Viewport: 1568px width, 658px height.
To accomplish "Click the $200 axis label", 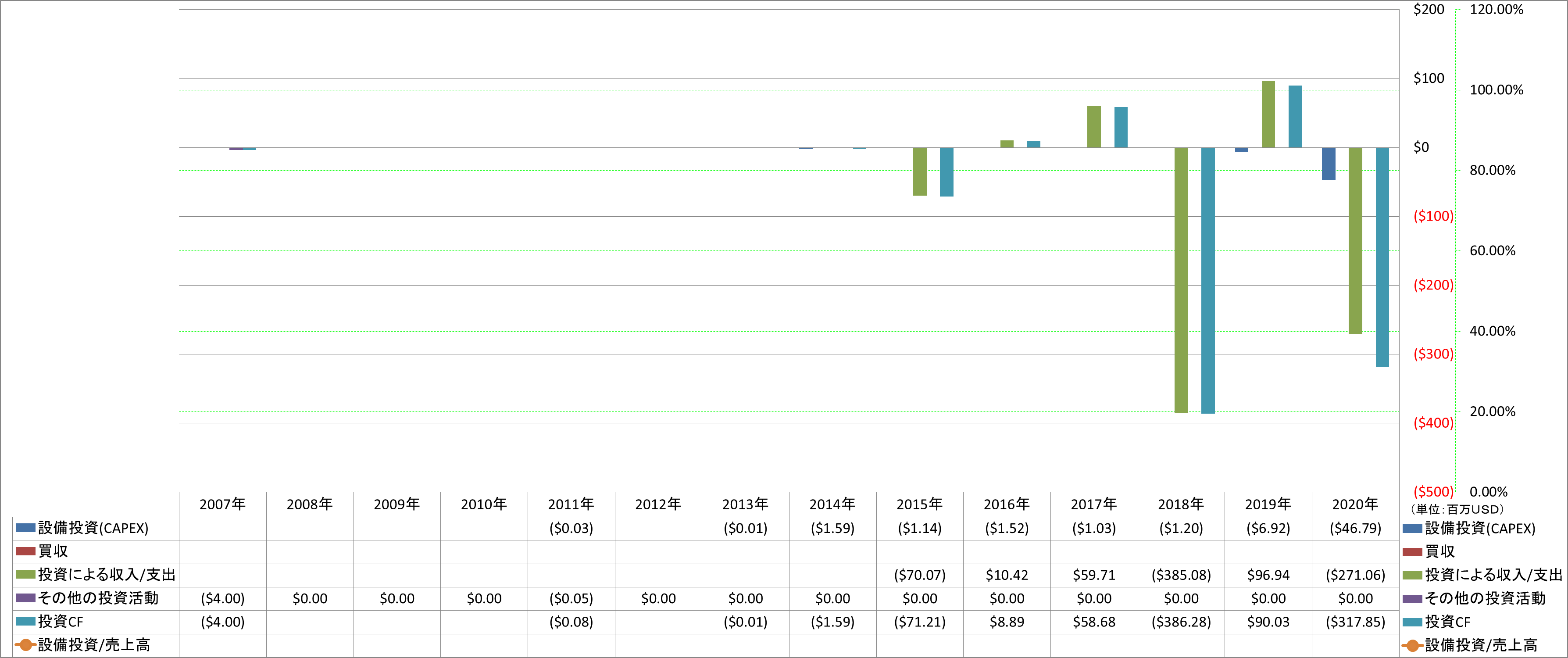I will point(1429,9).
